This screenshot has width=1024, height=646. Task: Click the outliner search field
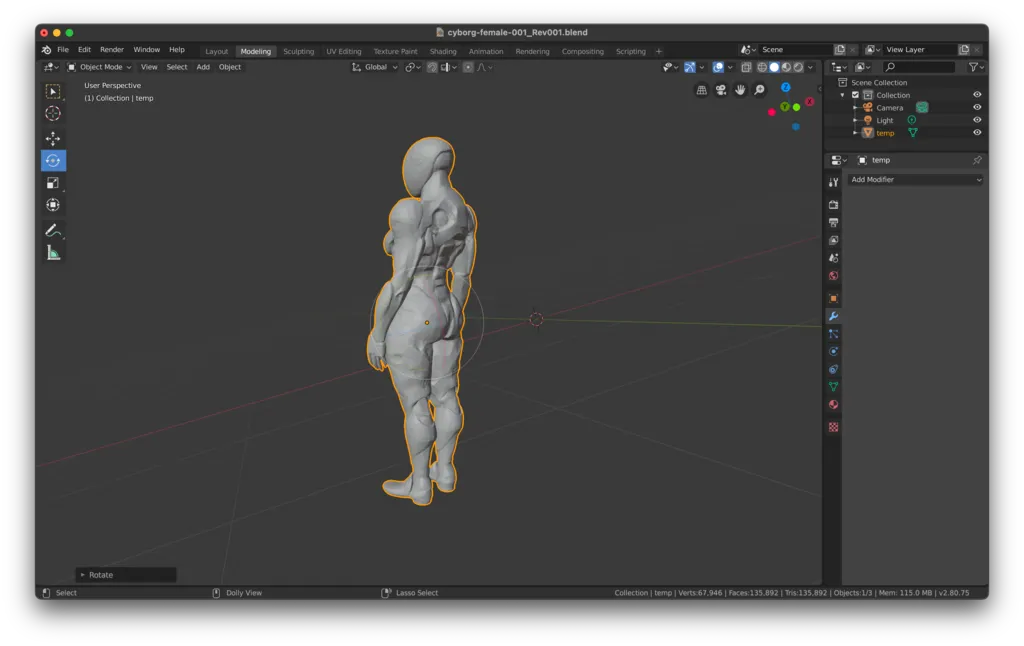click(x=920, y=67)
